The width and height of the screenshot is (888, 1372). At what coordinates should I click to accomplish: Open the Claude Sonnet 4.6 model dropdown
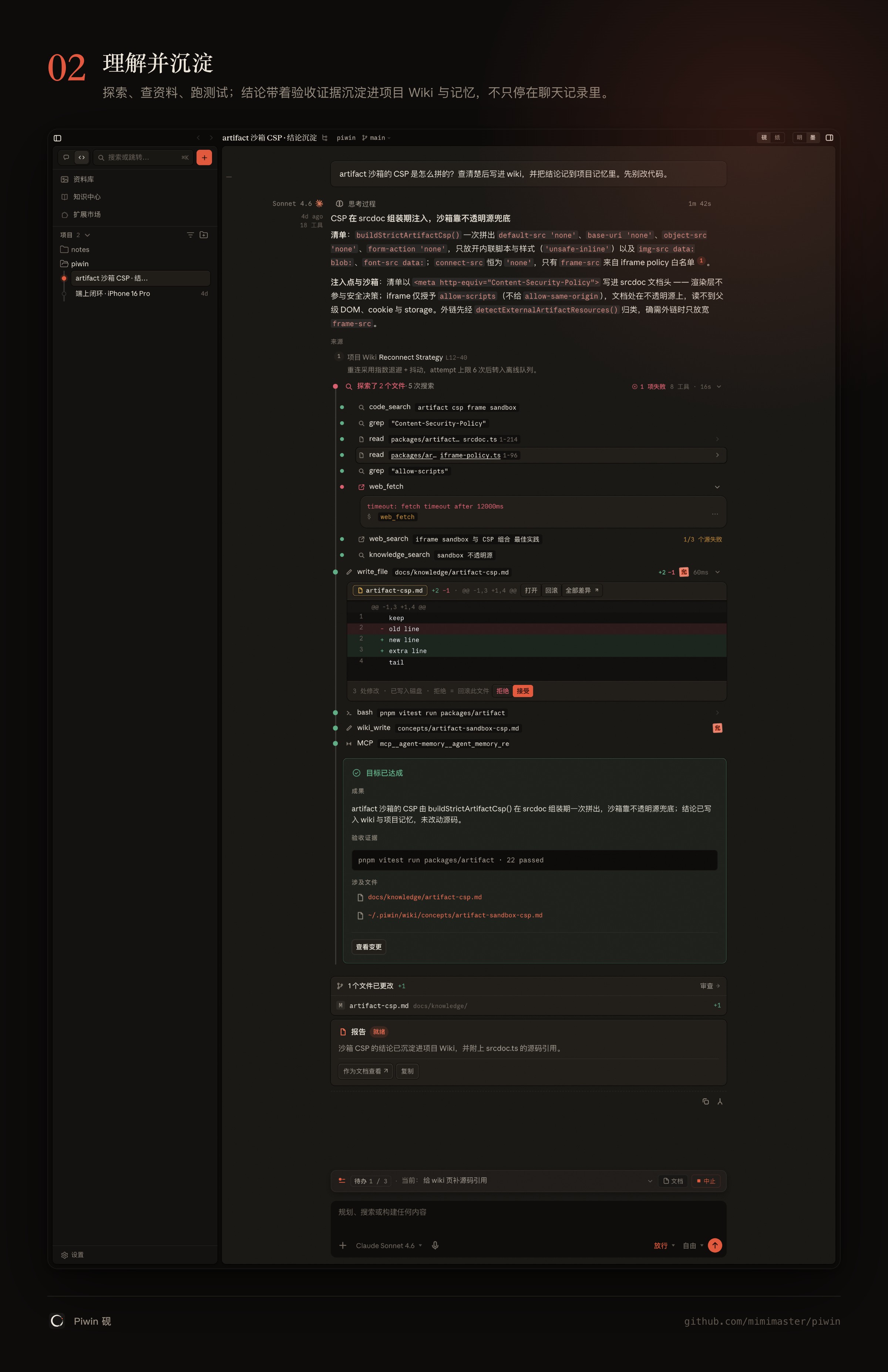click(x=388, y=1245)
